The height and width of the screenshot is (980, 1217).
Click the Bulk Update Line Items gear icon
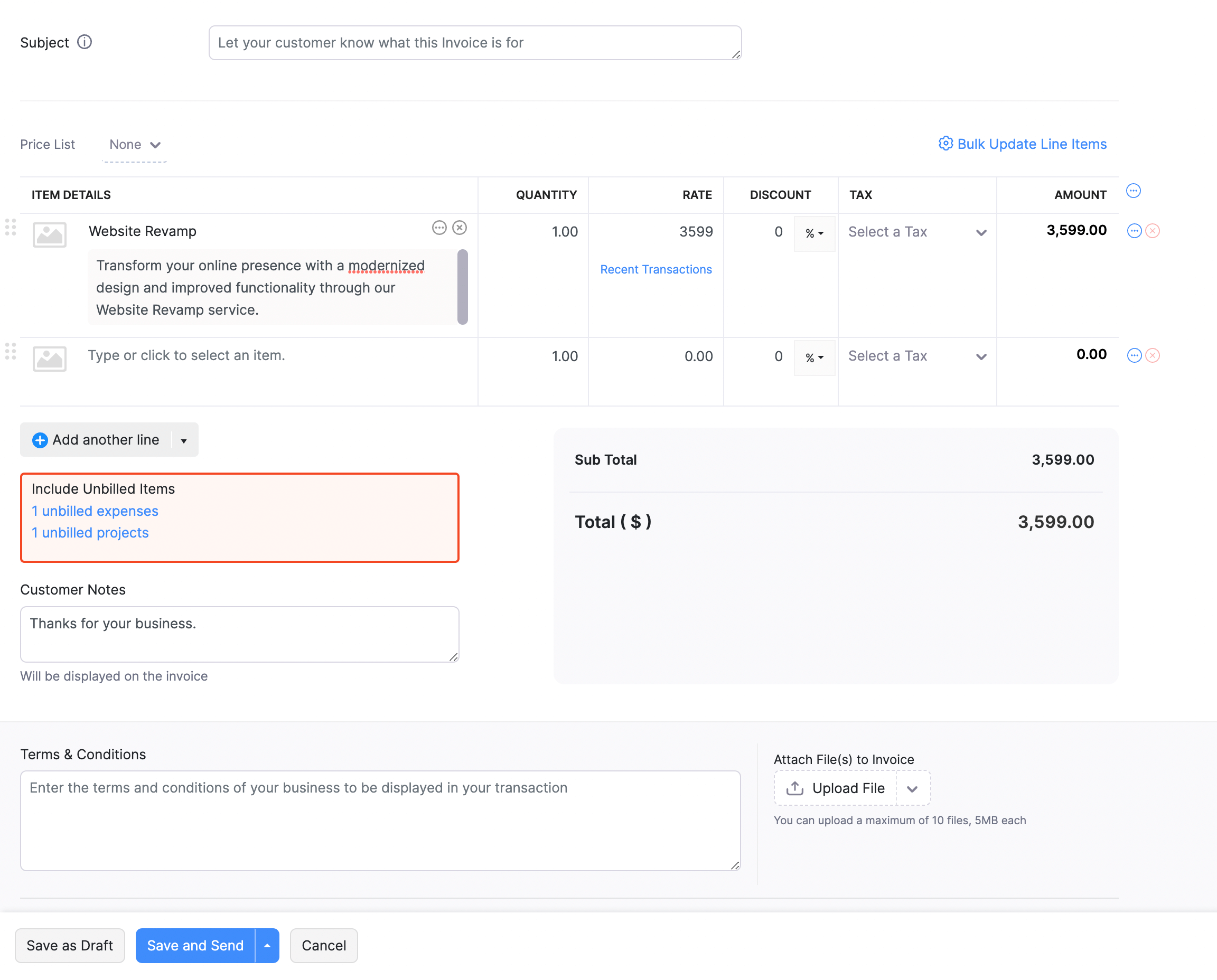pos(947,144)
